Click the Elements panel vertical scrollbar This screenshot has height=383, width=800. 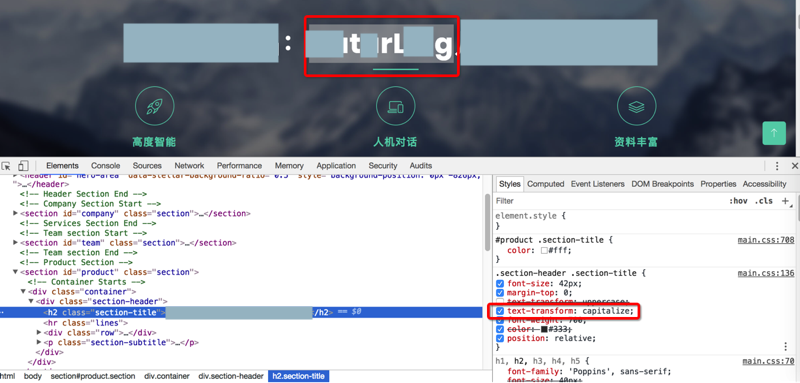(x=487, y=223)
